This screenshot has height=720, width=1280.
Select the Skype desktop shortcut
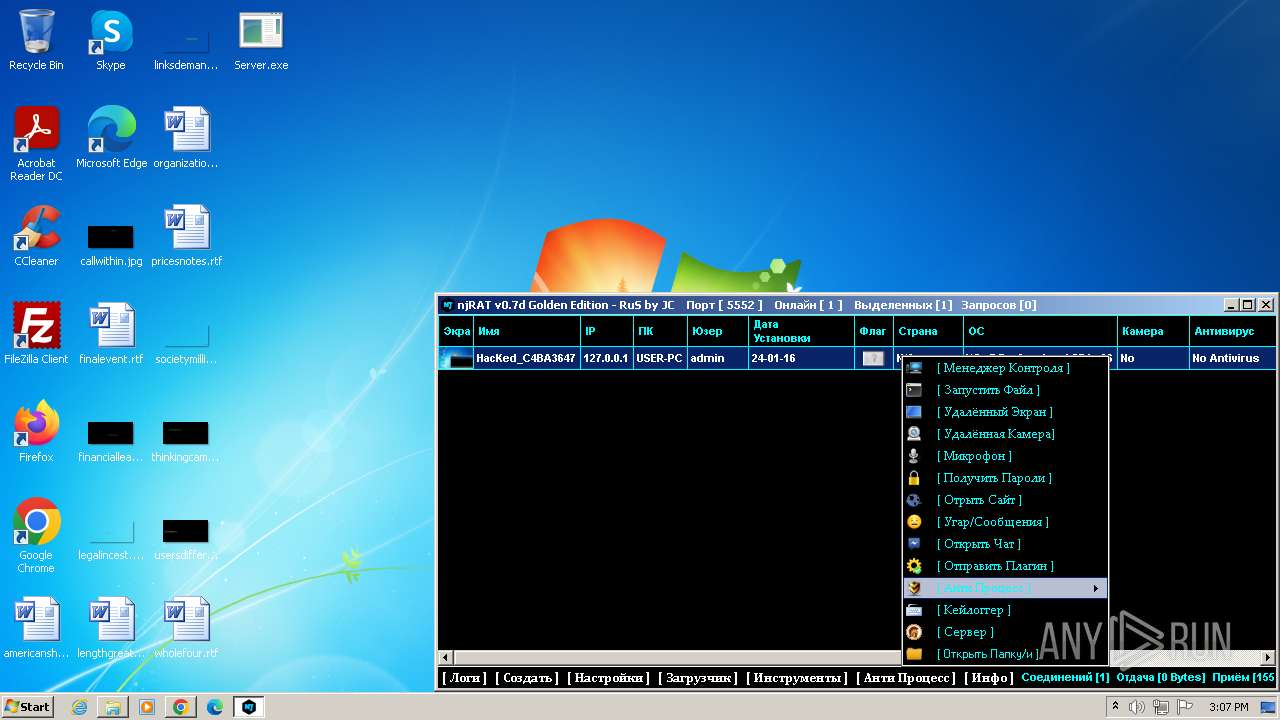click(111, 42)
